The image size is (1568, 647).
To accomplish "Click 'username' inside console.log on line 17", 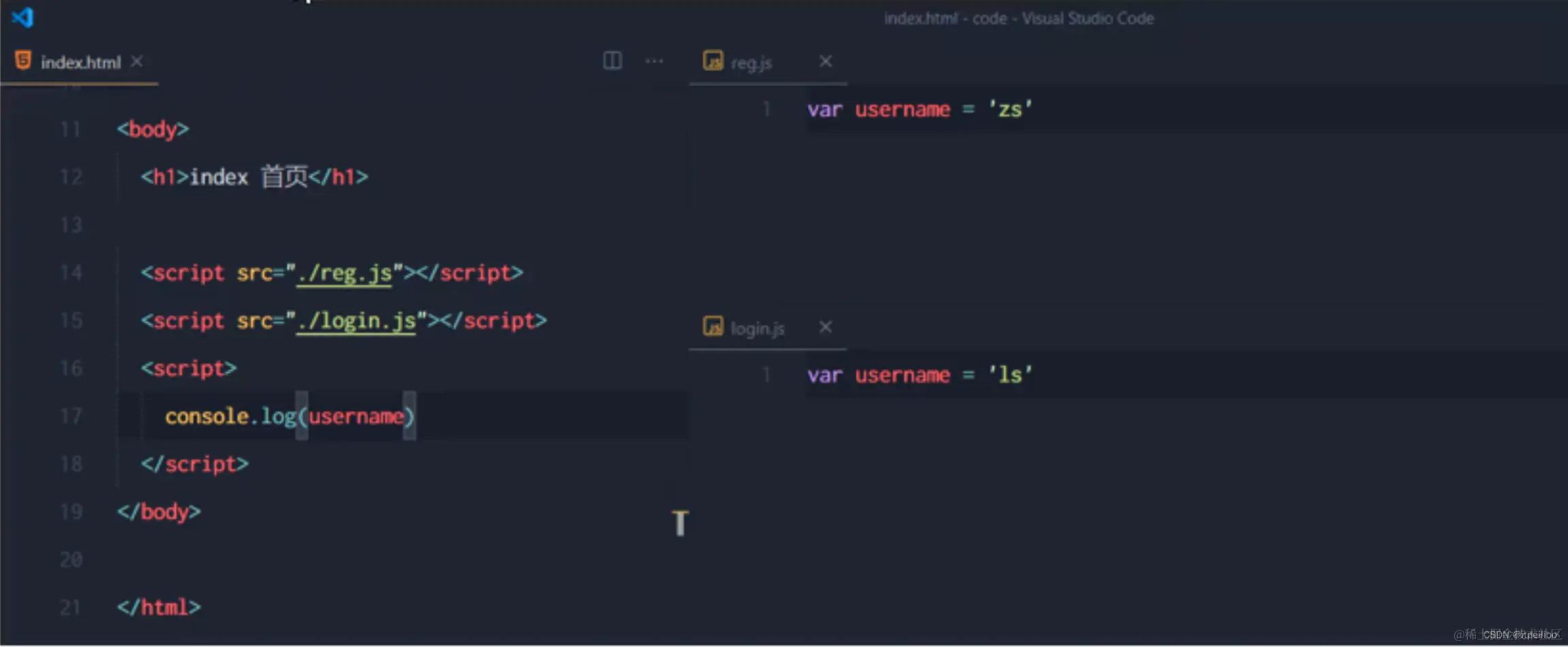I will 356,416.
